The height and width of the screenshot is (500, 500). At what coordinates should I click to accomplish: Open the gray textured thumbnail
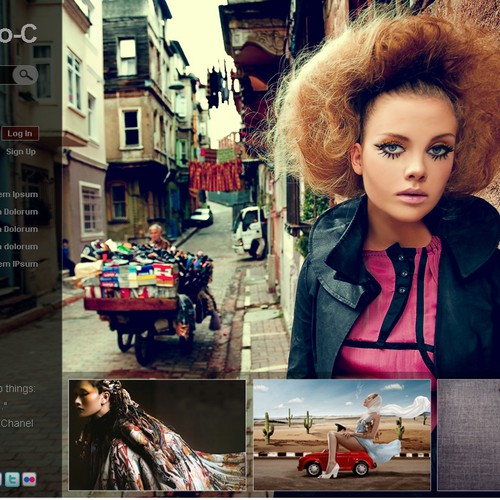point(469,435)
